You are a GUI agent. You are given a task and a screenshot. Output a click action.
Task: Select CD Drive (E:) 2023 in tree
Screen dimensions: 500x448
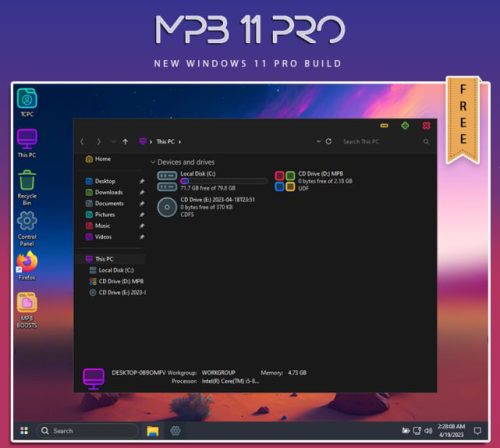(117, 292)
